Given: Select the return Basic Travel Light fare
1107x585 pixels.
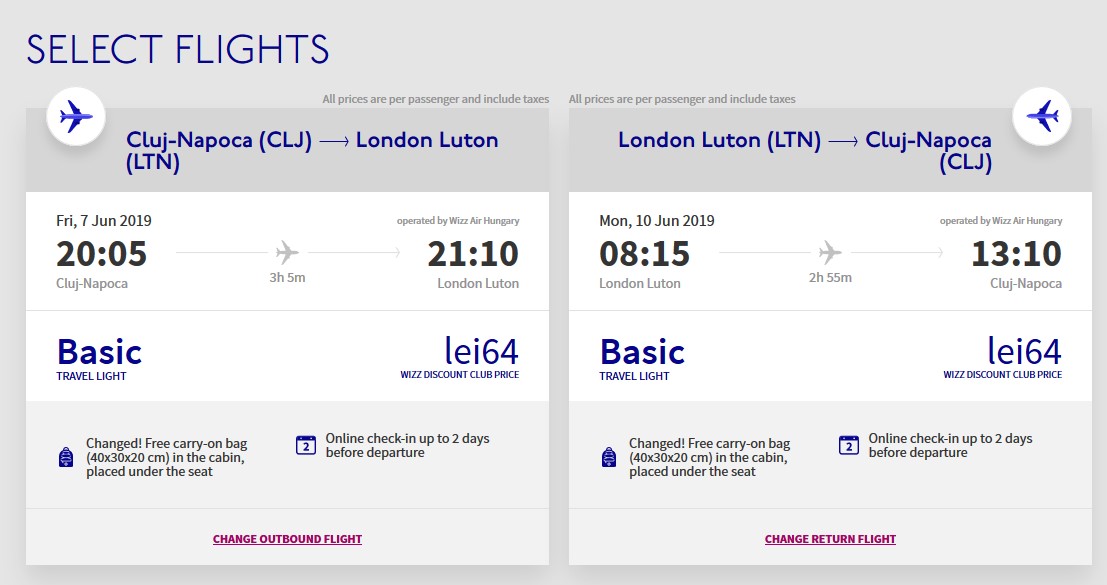Looking at the screenshot, I should tap(642, 359).
